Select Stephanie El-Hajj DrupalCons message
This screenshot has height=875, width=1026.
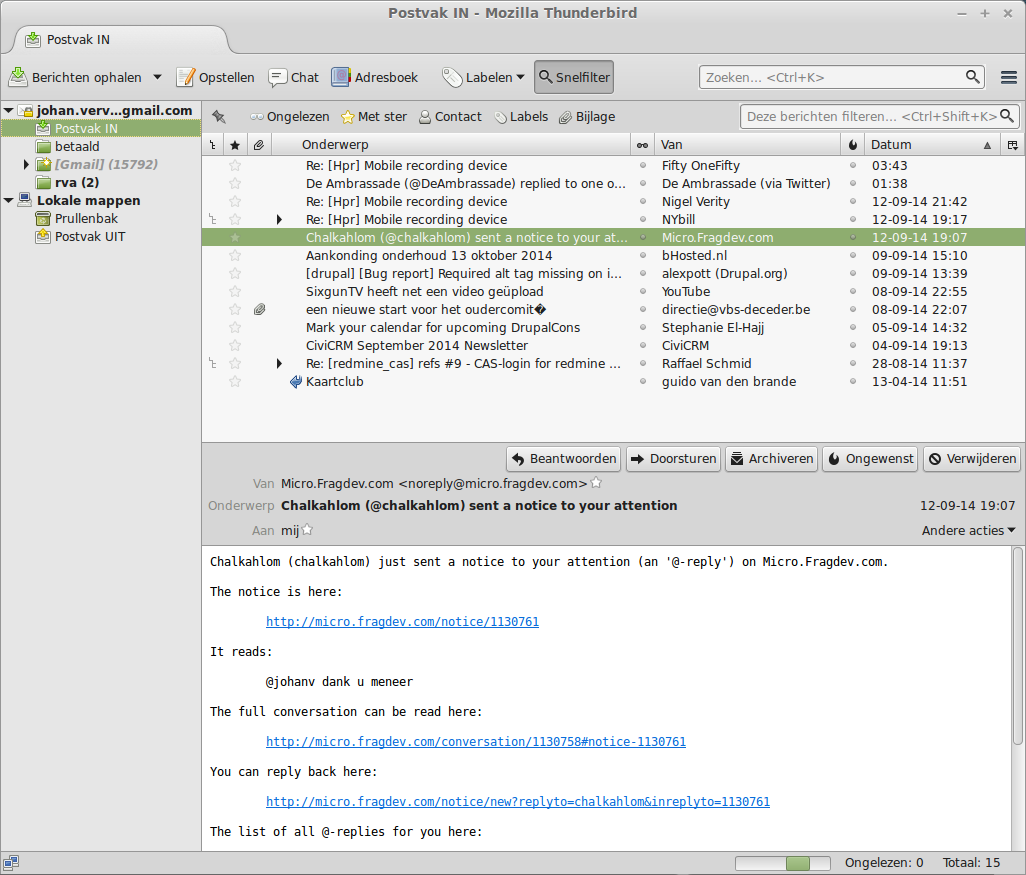tap(613, 327)
